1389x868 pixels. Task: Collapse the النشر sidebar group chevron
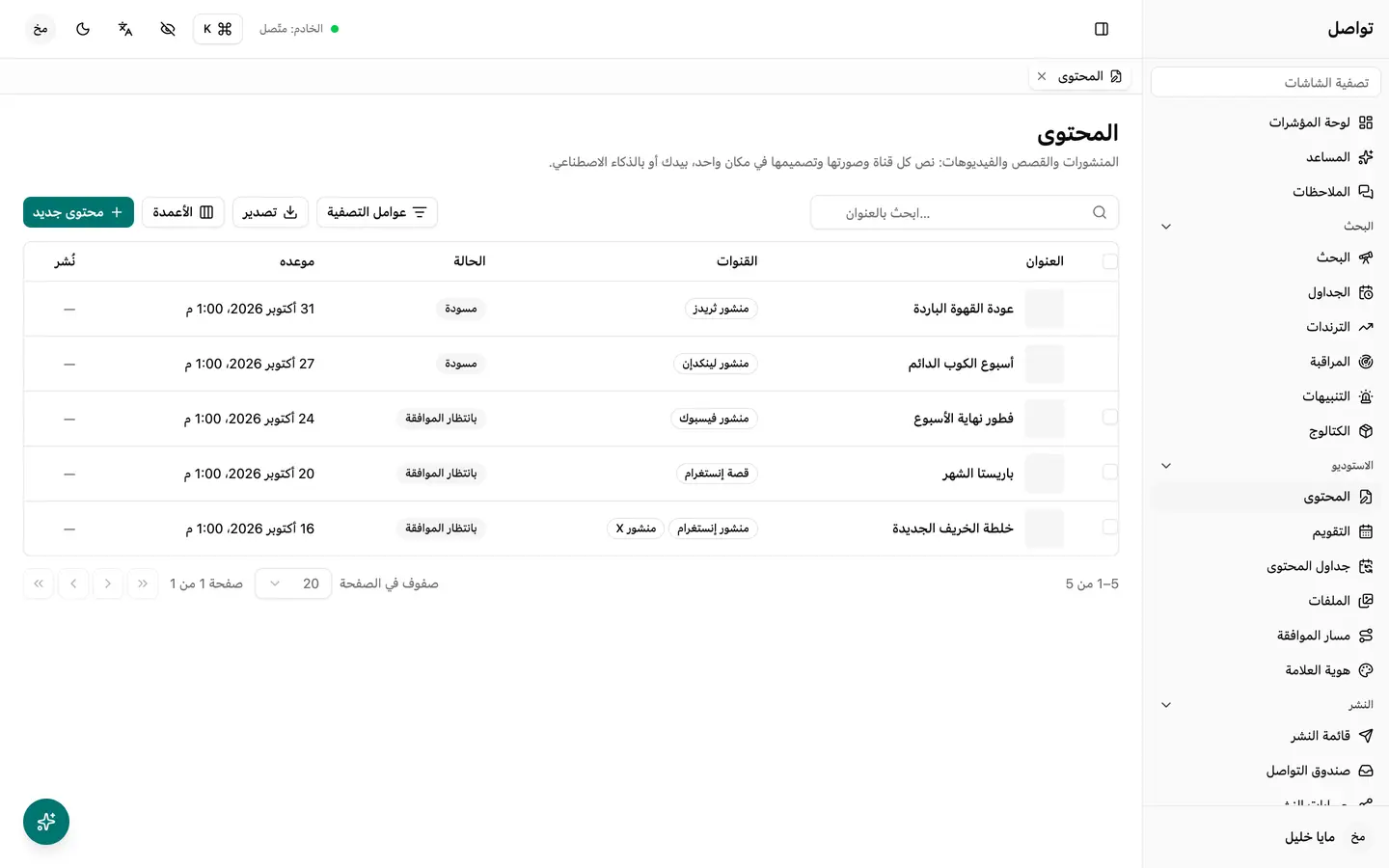(1166, 705)
